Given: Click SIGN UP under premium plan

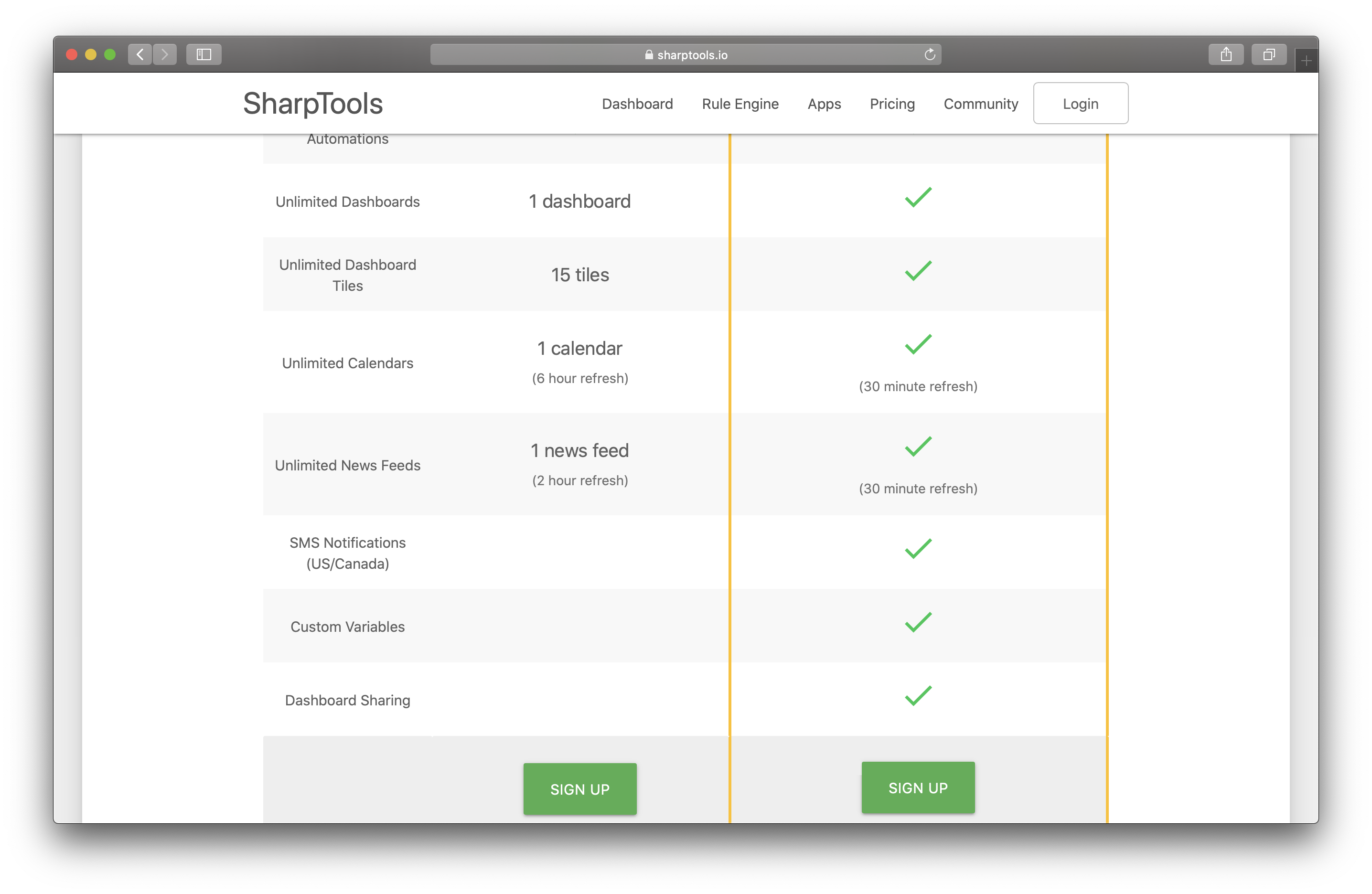Looking at the screenshot, I should click(918, 788).
